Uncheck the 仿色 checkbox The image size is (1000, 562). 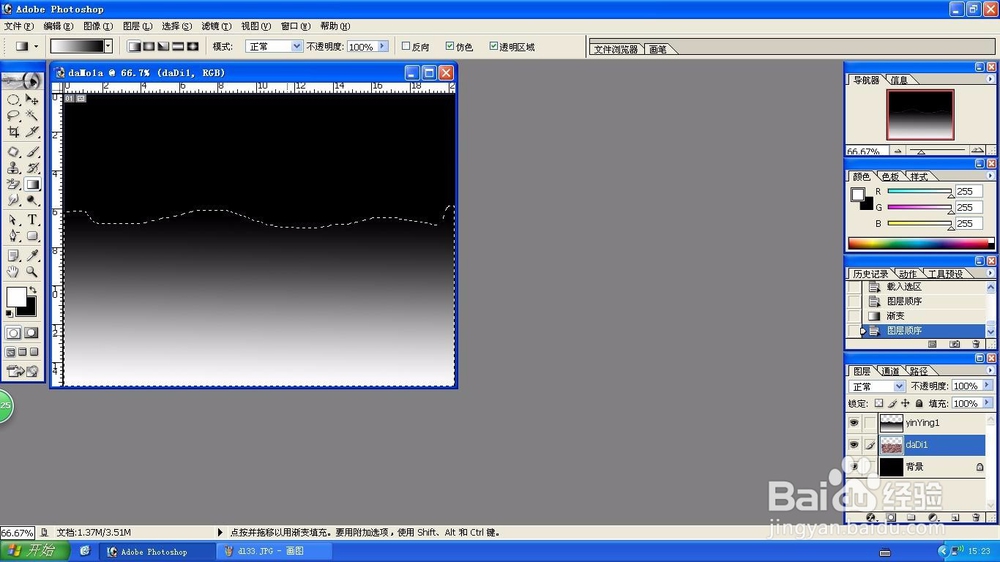click(450, 46)
